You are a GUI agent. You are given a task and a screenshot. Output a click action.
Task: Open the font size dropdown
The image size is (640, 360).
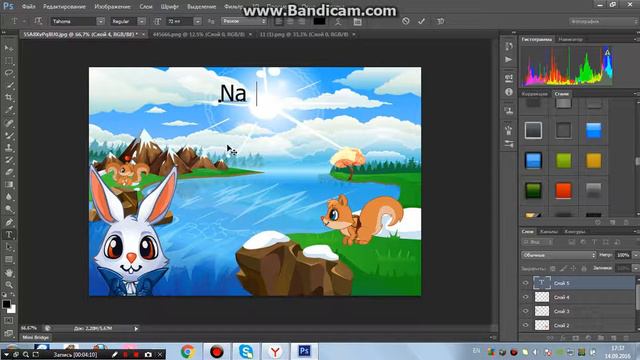[198, 21]
